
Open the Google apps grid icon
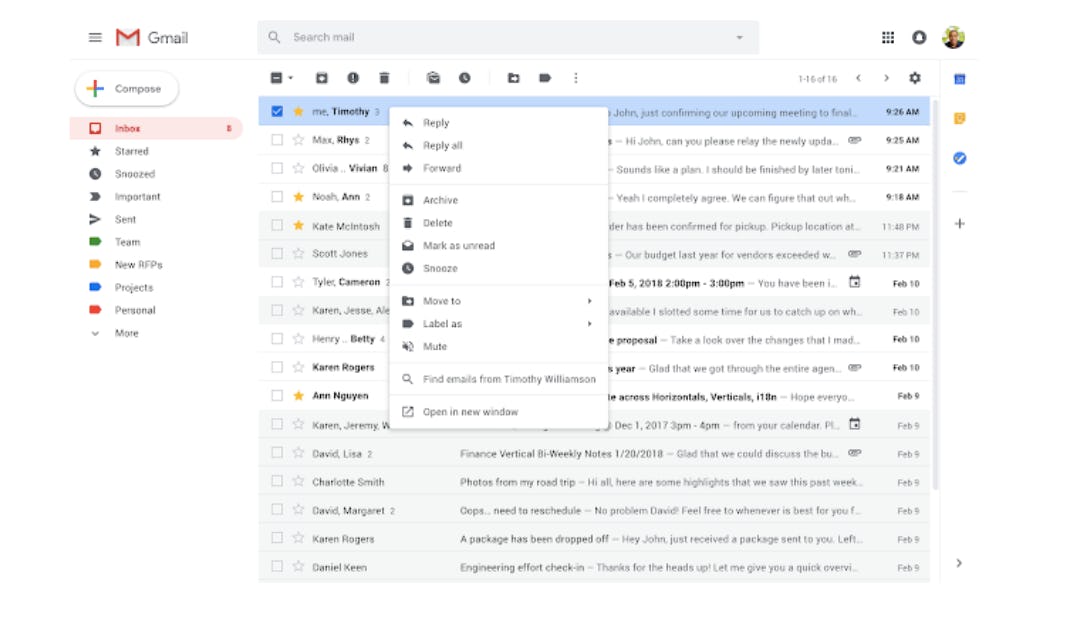888,38
